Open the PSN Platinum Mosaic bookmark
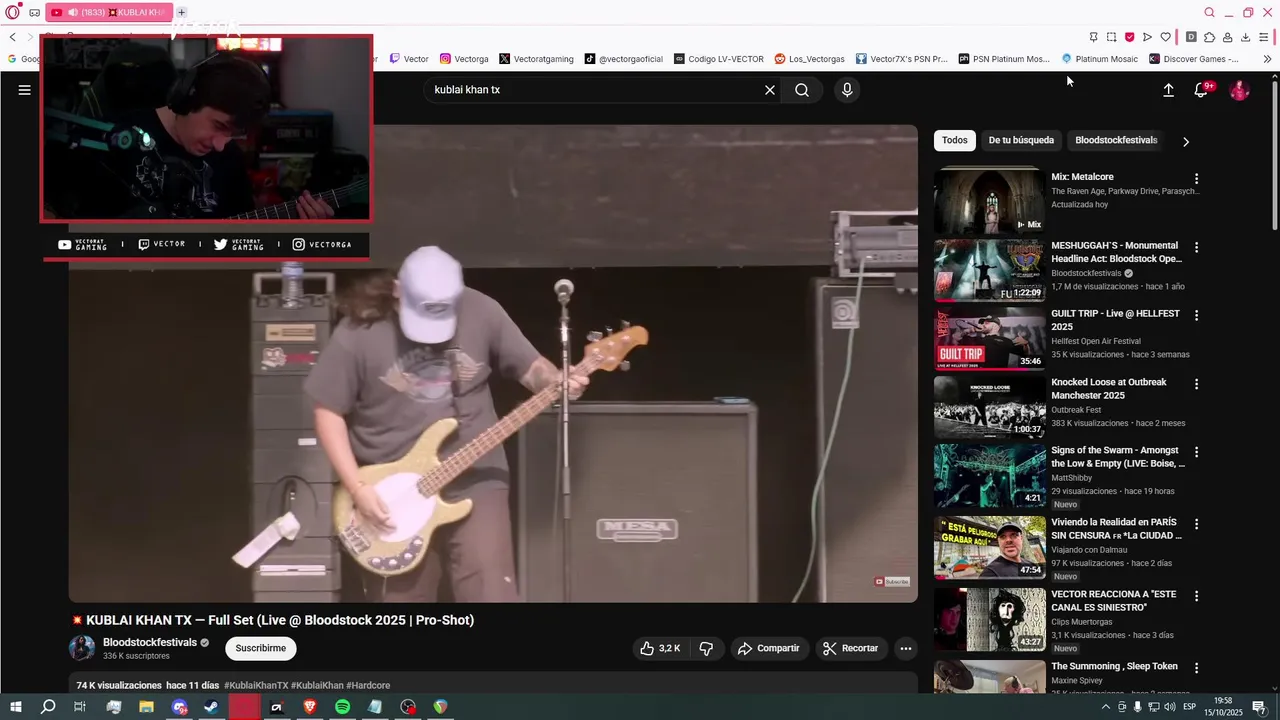Viewport: 1280px width, 720px height. [1004, 59]
